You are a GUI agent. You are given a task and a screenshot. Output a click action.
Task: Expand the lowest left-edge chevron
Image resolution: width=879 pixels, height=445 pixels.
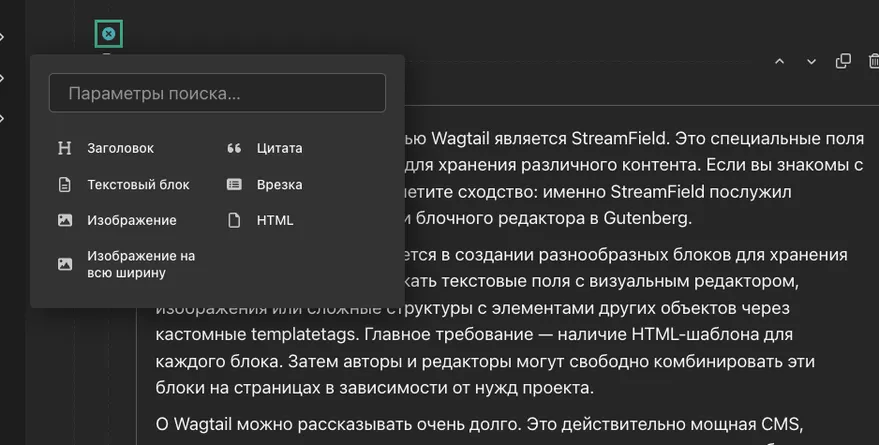click(x=3, y=118)
